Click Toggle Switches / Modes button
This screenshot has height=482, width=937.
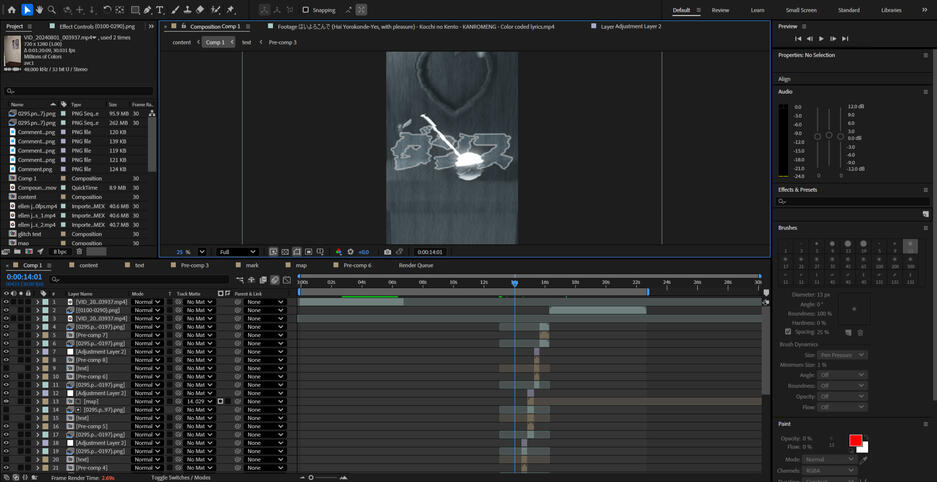(180, 478)
